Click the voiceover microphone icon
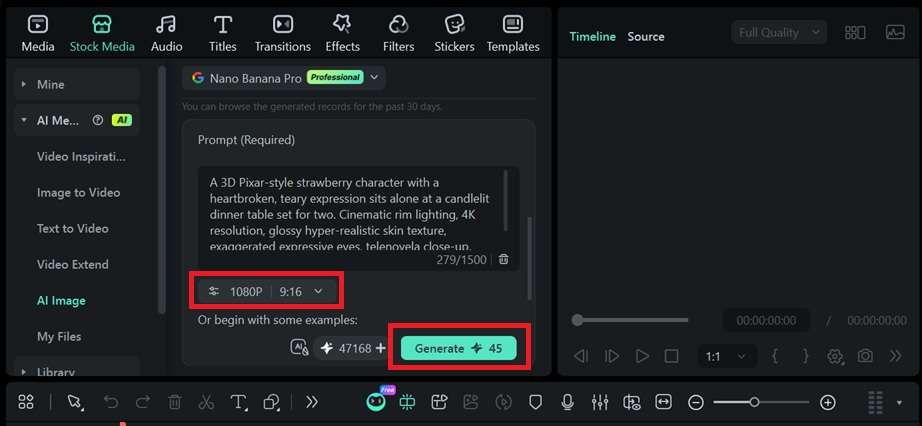The image size is (922, 426). pyautogui.click(x=567, y=402)
